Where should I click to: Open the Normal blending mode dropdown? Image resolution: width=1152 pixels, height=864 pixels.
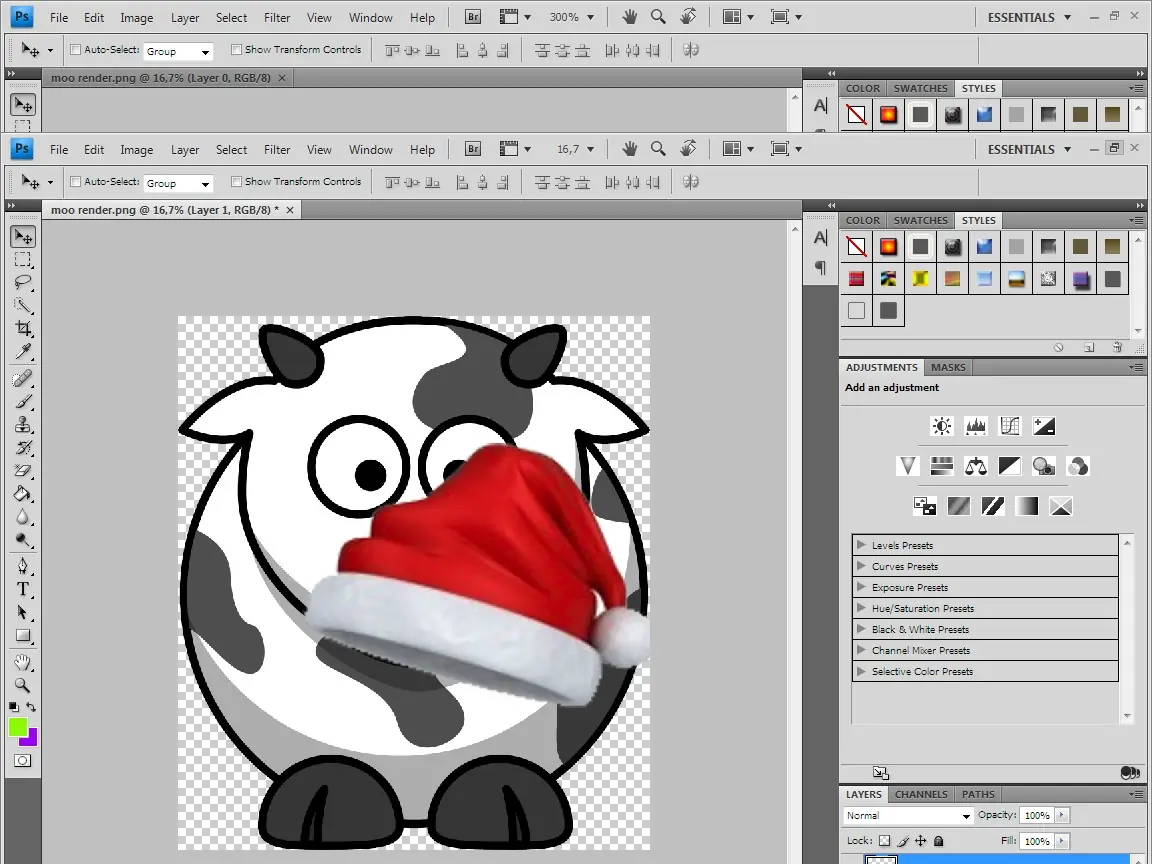pyautogui.click(x=908, y=816)
